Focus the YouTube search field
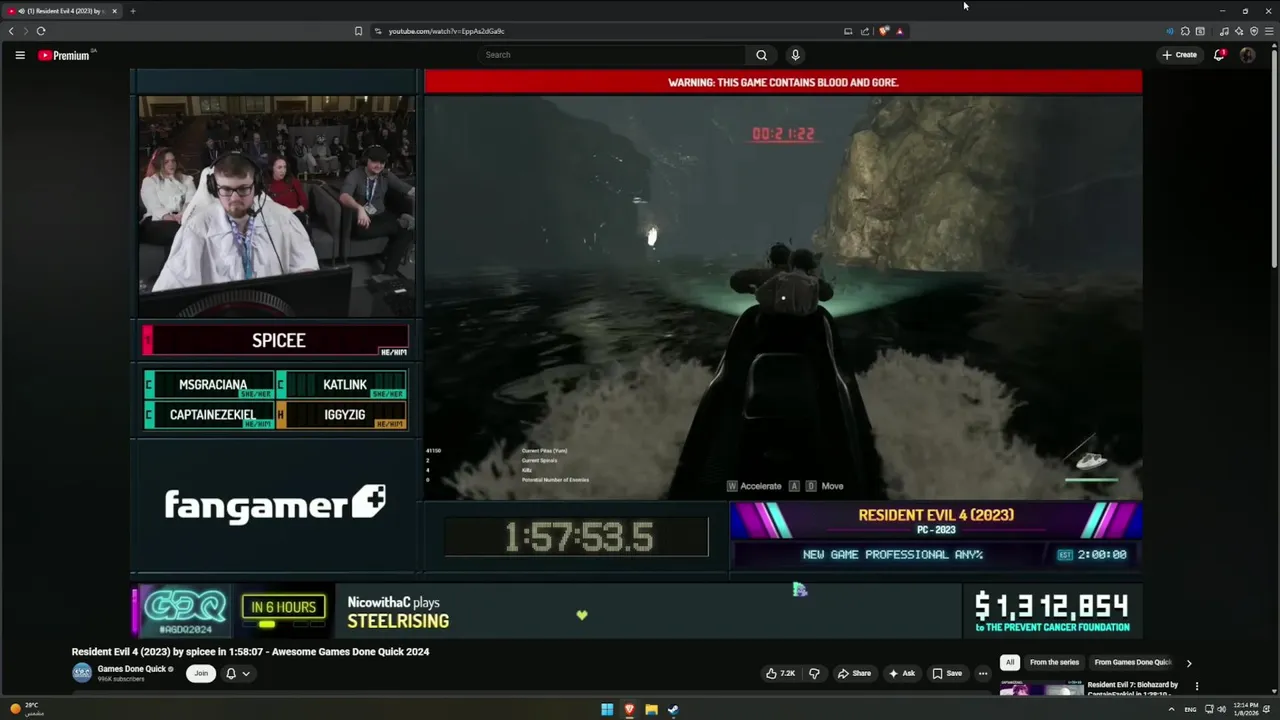 click(612, 55)
